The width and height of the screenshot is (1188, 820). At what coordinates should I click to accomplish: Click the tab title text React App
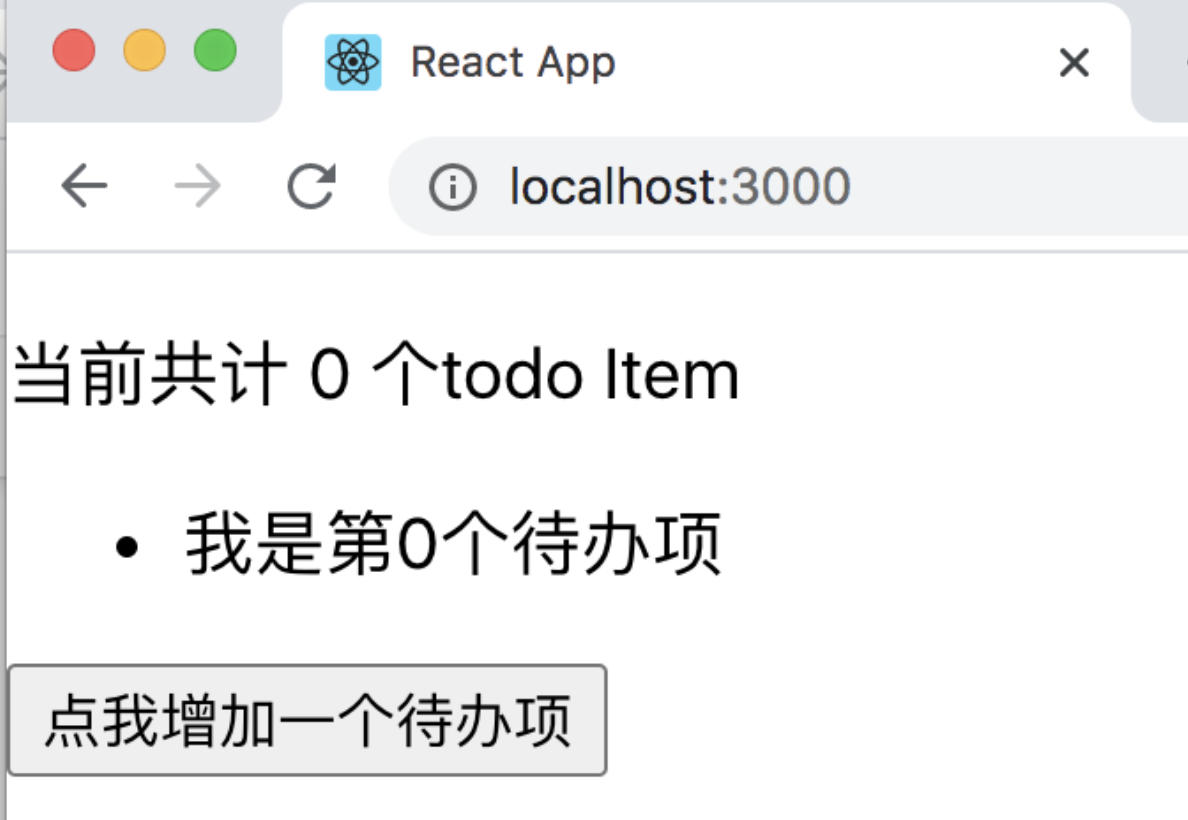coord(513,63)
